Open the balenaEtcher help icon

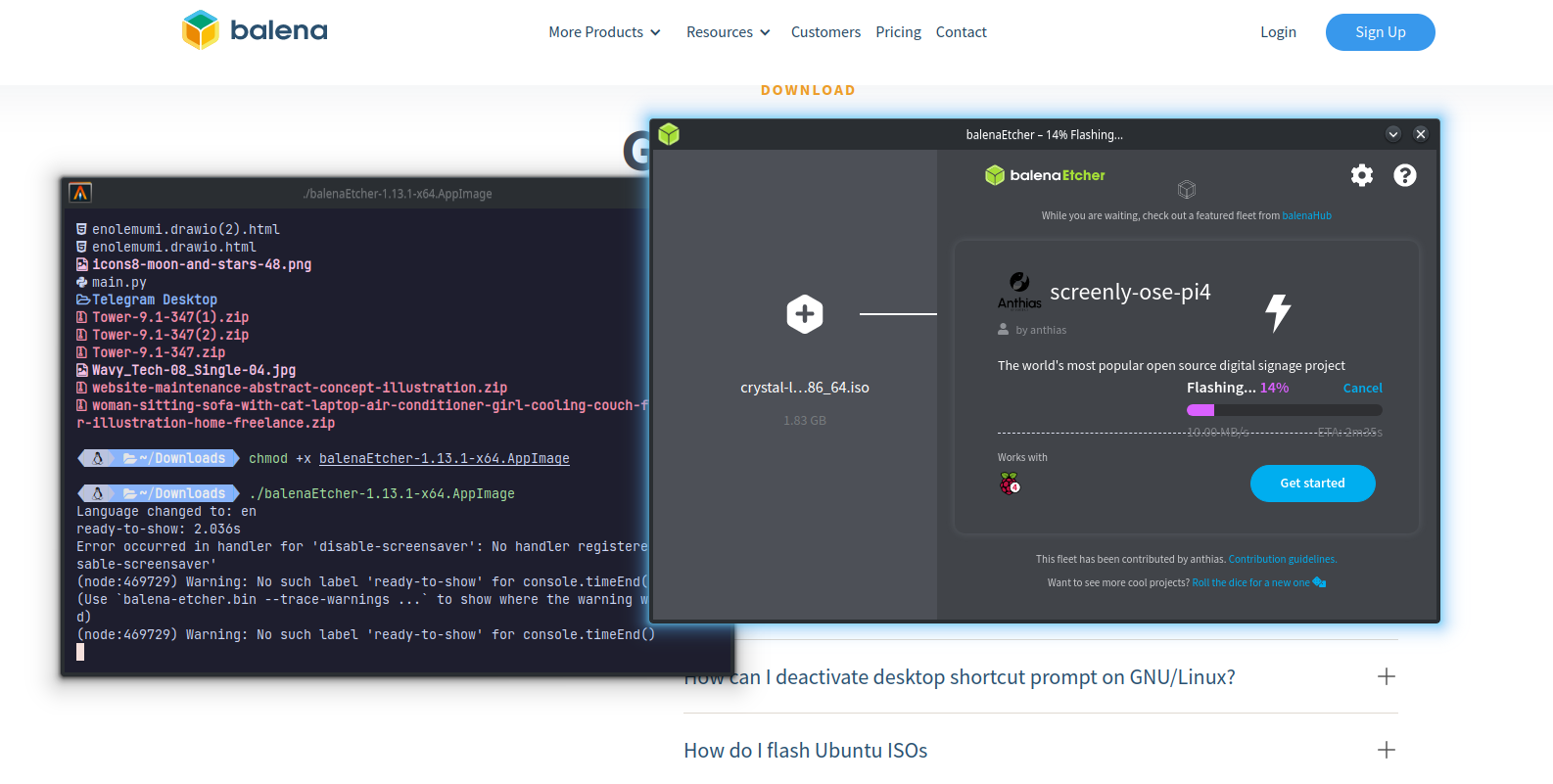1404,175
